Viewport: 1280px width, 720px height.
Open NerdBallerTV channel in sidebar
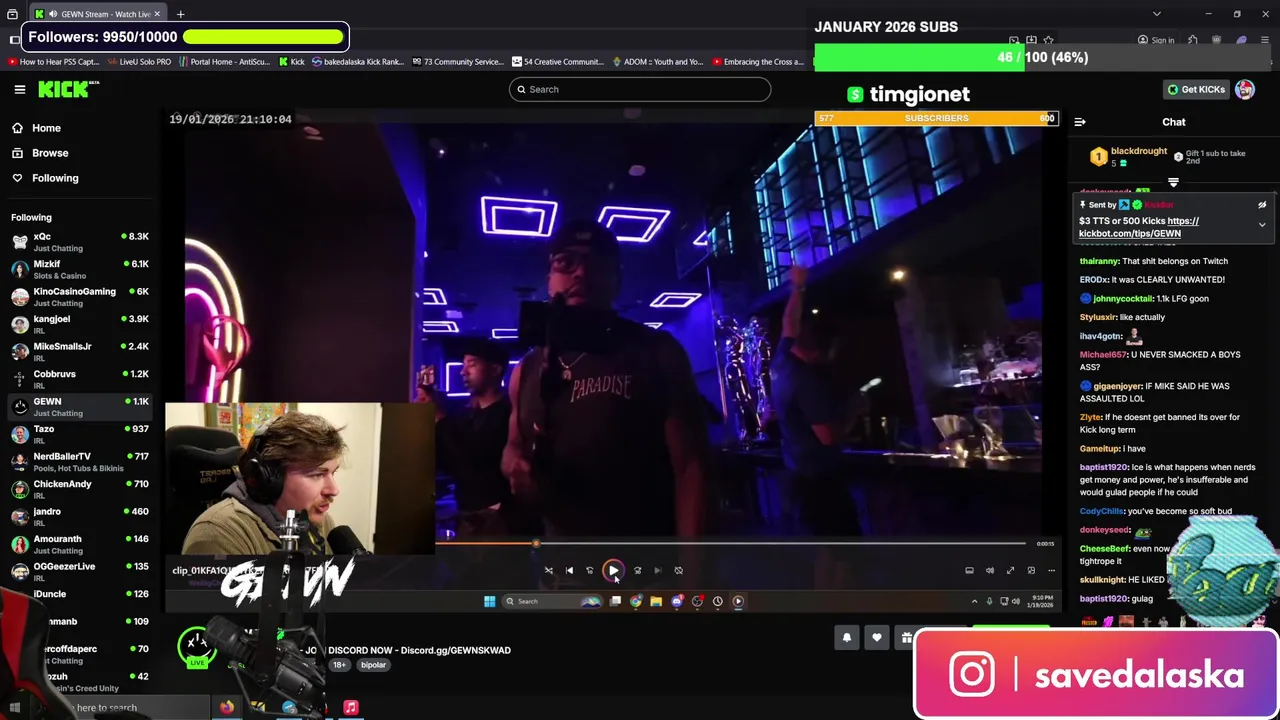point(80,461)
